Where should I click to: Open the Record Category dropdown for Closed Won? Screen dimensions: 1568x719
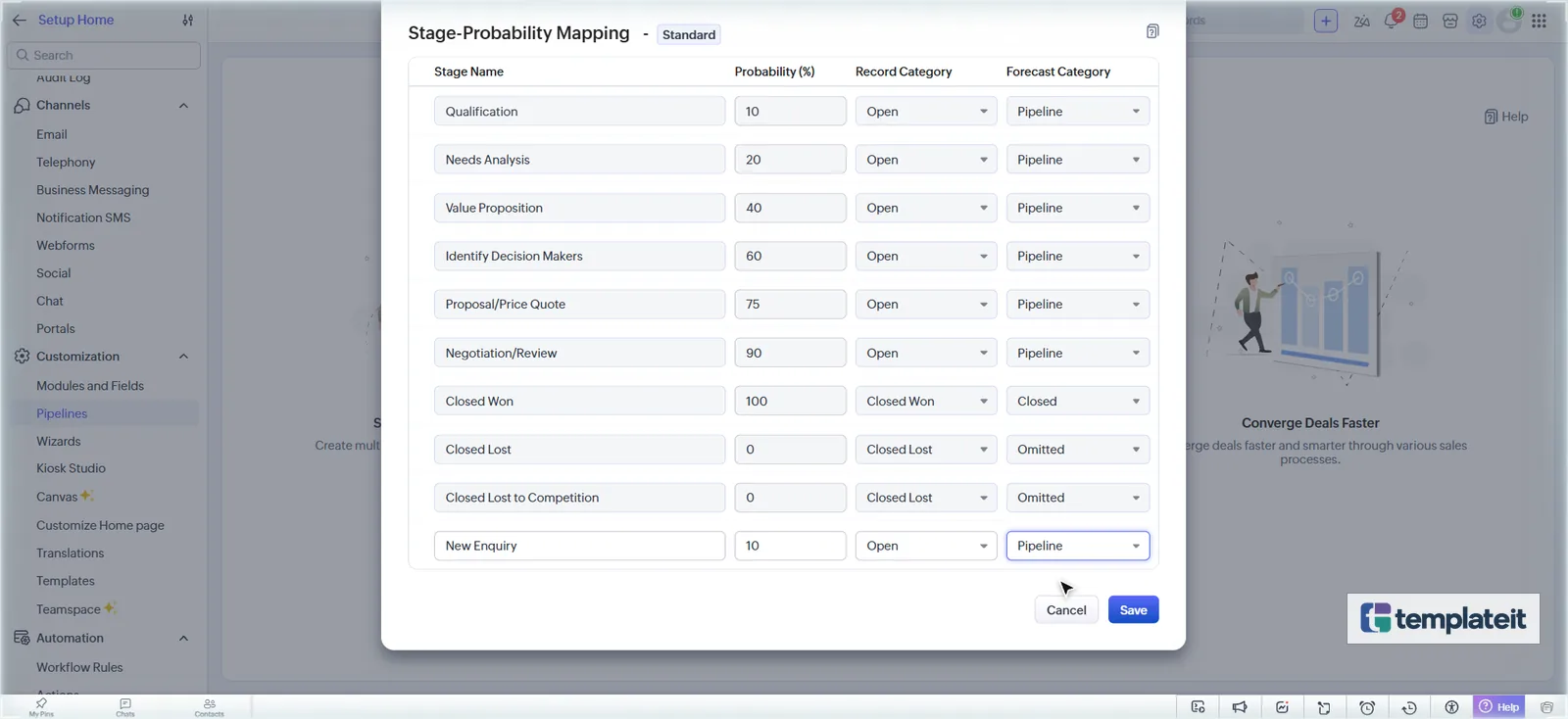(926, 401)
